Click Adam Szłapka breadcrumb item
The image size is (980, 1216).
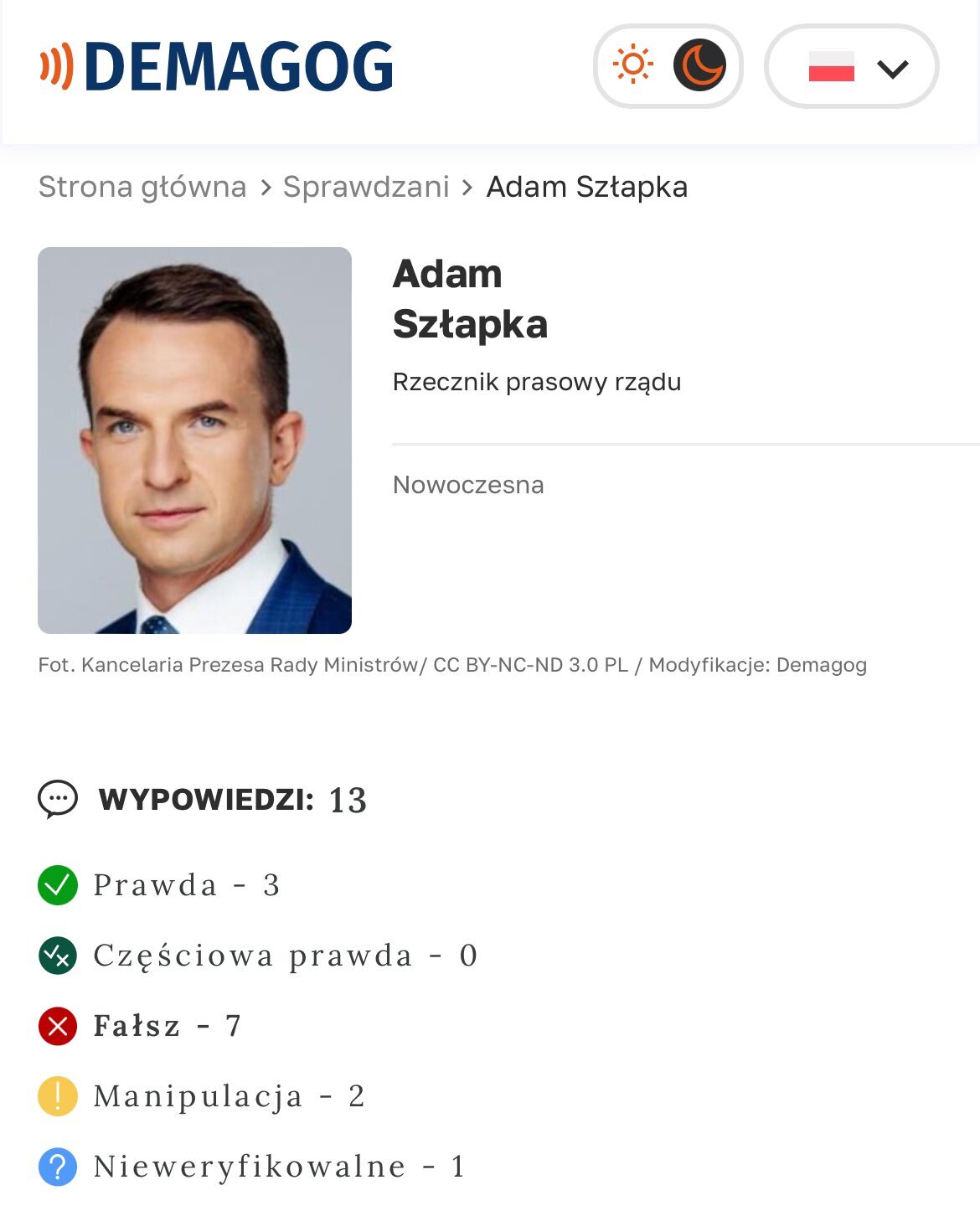(586, 187)
